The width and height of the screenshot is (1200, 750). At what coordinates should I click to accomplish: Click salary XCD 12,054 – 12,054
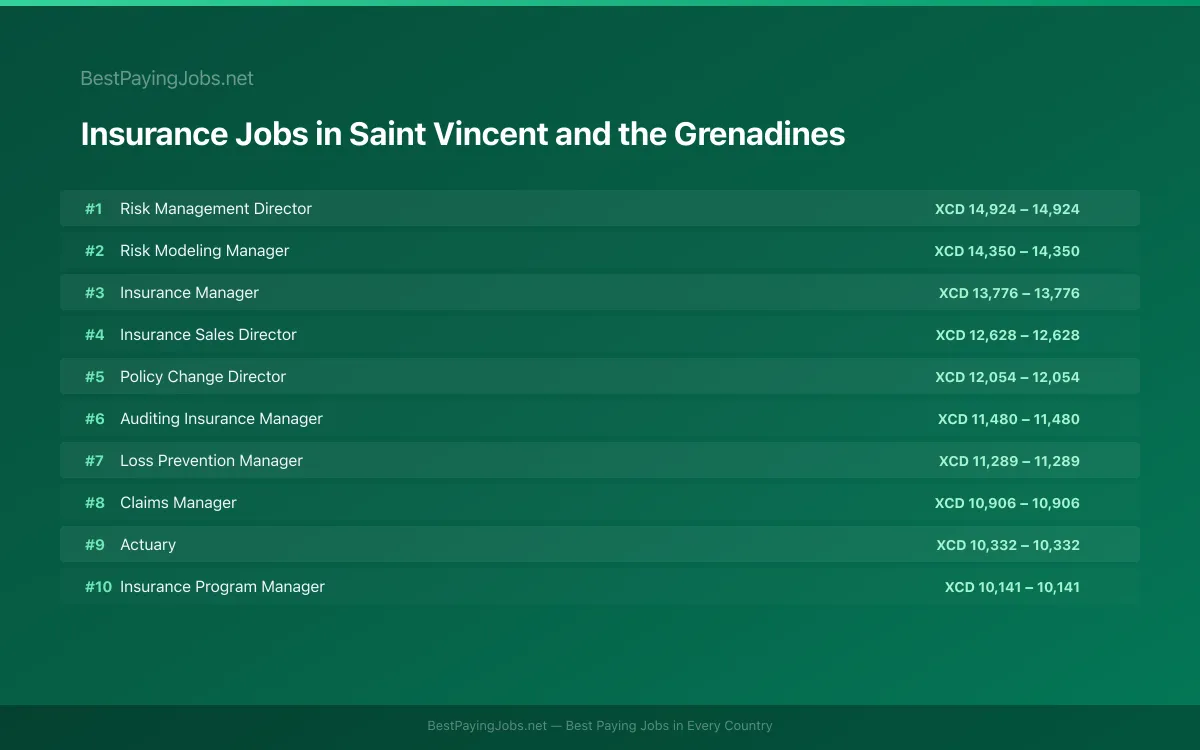click(x=1007, y=377)
